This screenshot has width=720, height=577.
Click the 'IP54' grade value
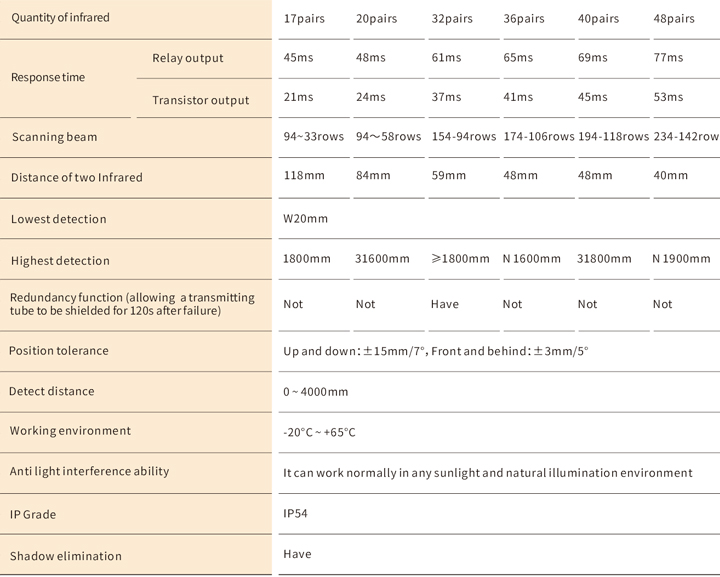295,513
